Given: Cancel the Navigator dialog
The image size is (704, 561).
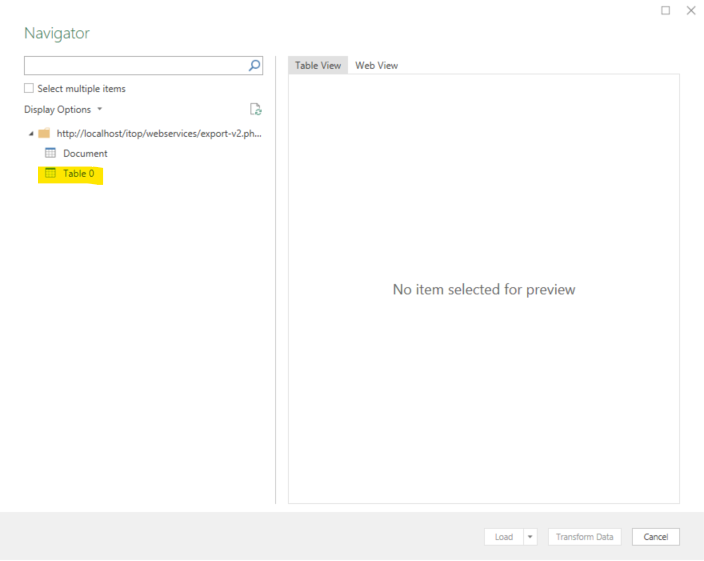Looking at the screenshot, I should (655, 537).
